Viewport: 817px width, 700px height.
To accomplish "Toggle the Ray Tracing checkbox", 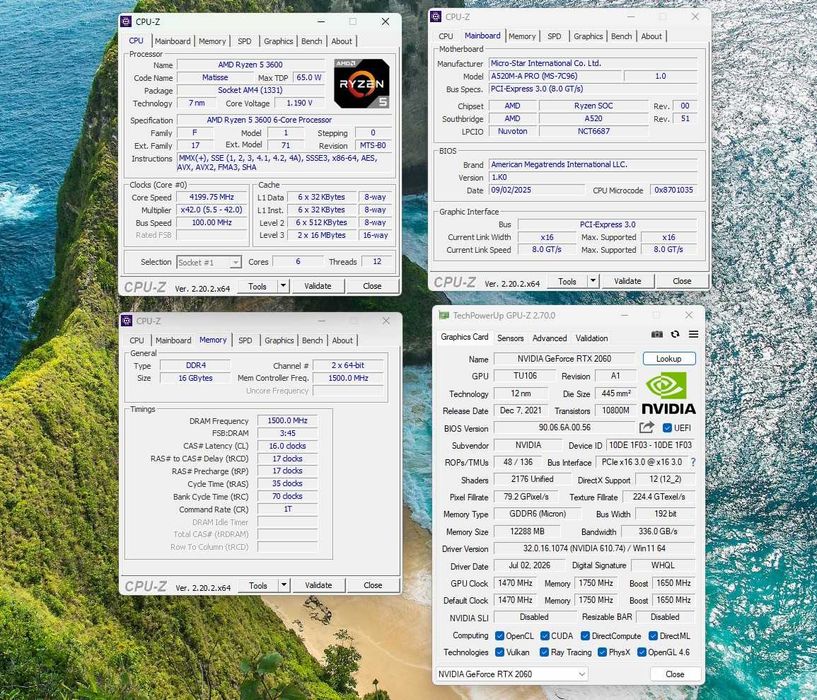I will click(544, 652).
